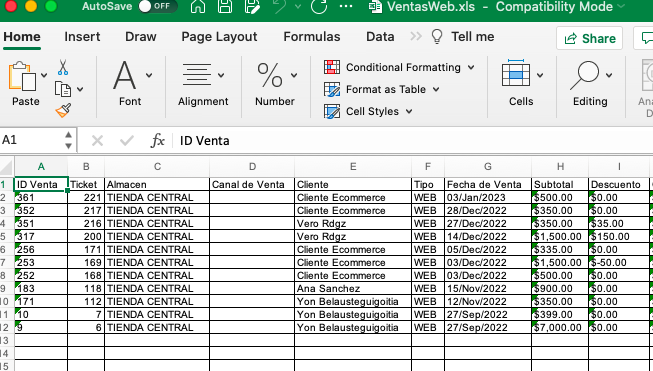Click the discount cell $150.00
The image size is (653, 371).
pyautogui.click(x=619, y=237)
